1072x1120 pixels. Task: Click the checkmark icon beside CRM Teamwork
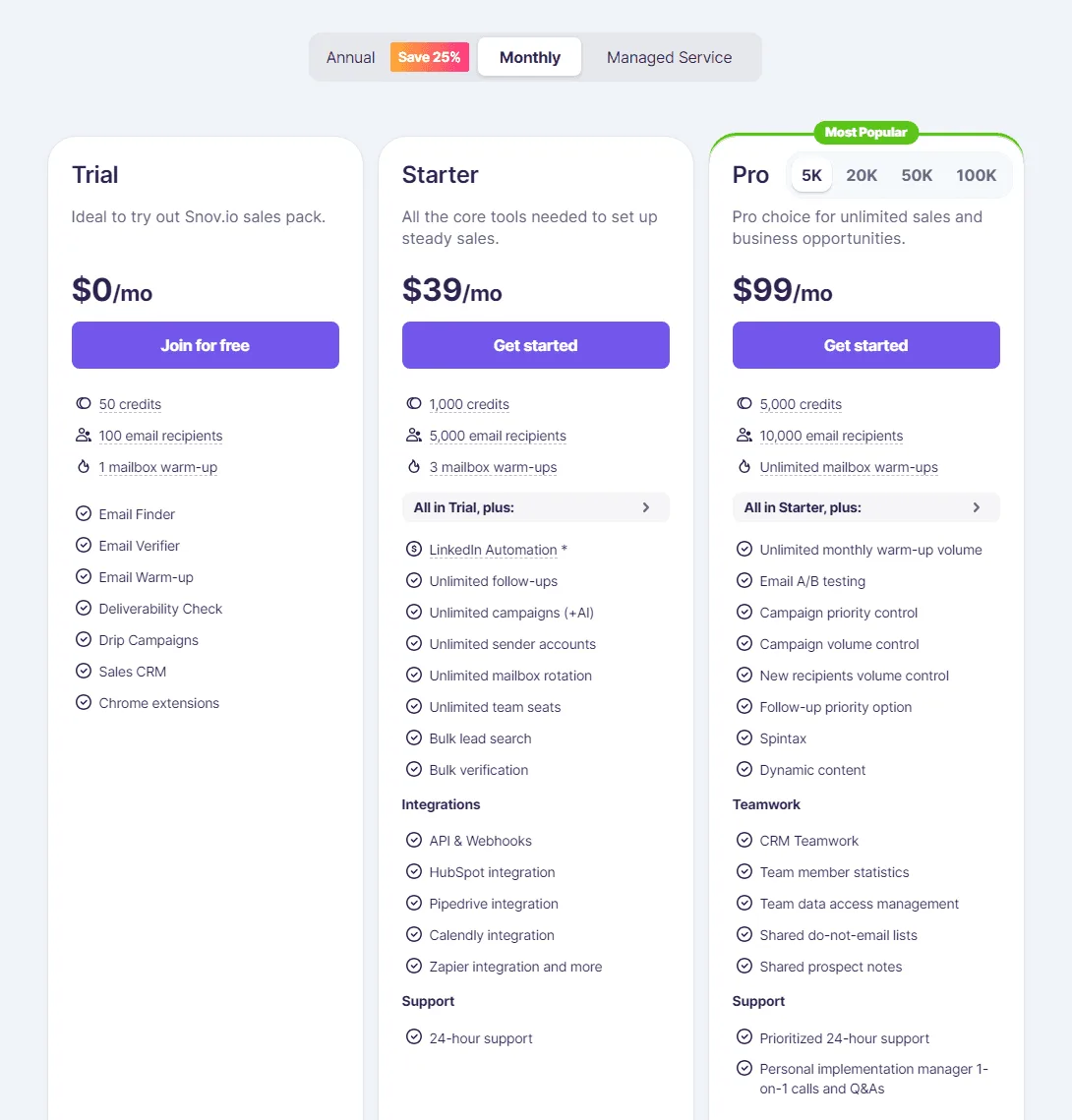tap(744, 840)
